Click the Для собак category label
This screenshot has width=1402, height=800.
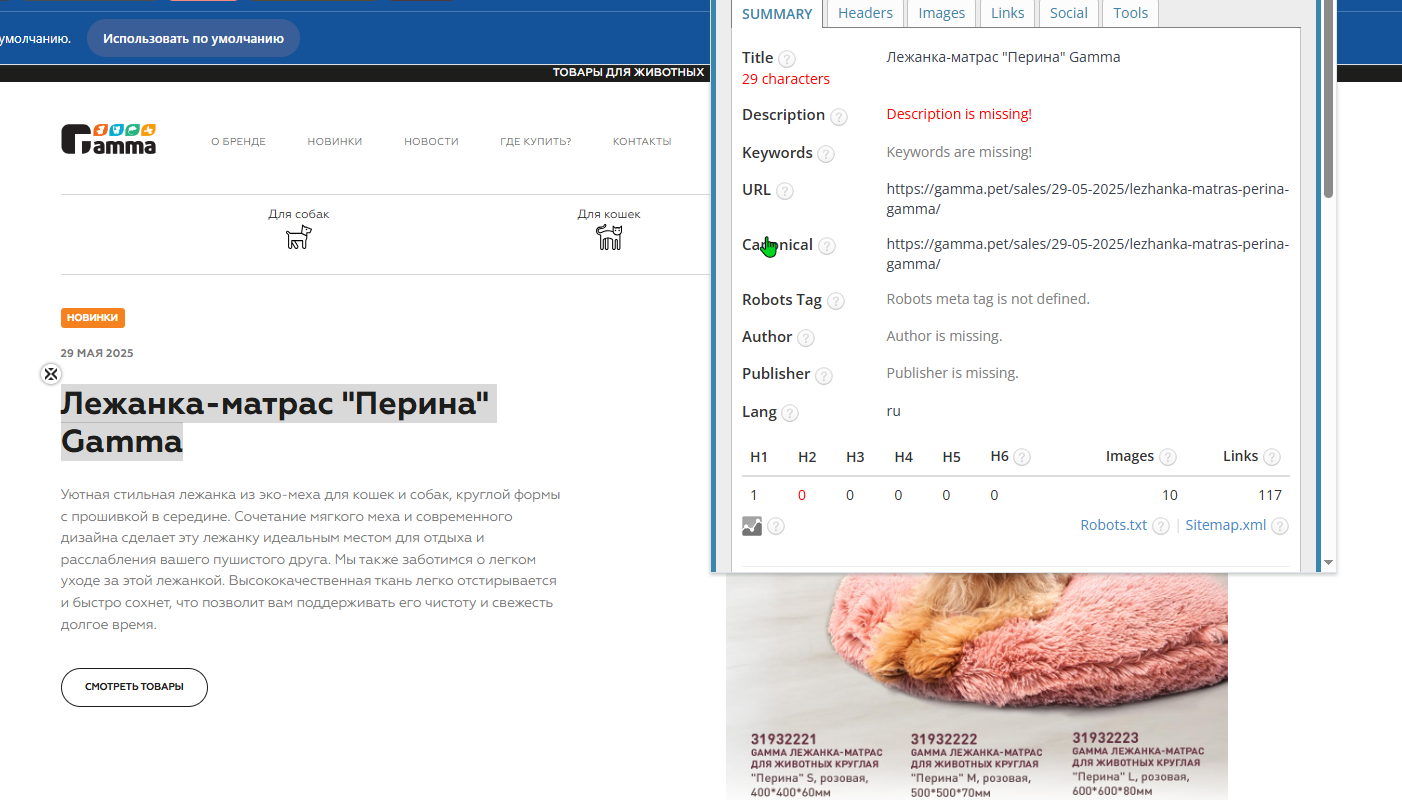(299, 214)
